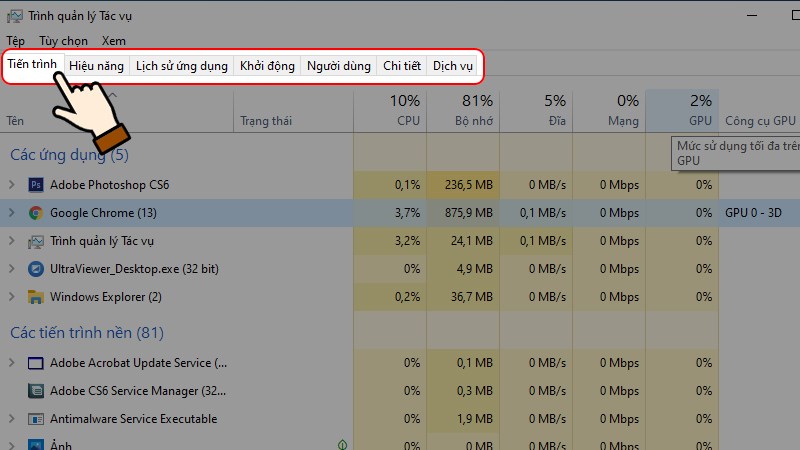Click the Các ứng dụng (5) group header
The width and height of the screenshot is (800, 450).
click(69, 155)
